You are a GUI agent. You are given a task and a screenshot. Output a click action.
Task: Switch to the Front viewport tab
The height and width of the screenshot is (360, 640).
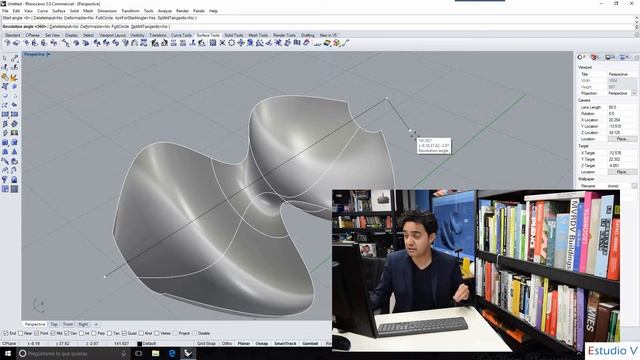tap(68, 324)
